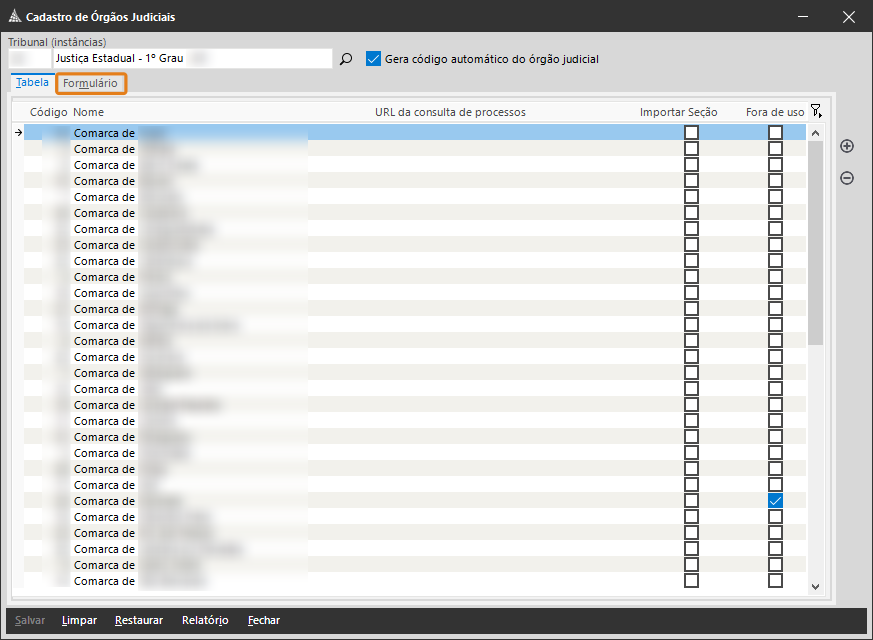Click the vertical scrollbar thumb of the table
This screenshot has height=640, width=873.
(x=815, y=240)
